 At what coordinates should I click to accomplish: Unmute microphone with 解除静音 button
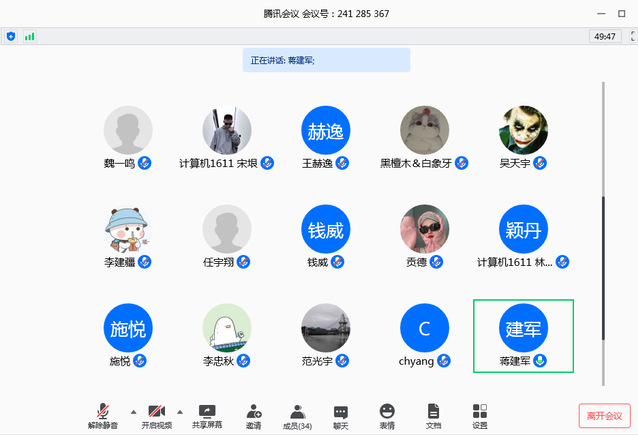[103, 416]
